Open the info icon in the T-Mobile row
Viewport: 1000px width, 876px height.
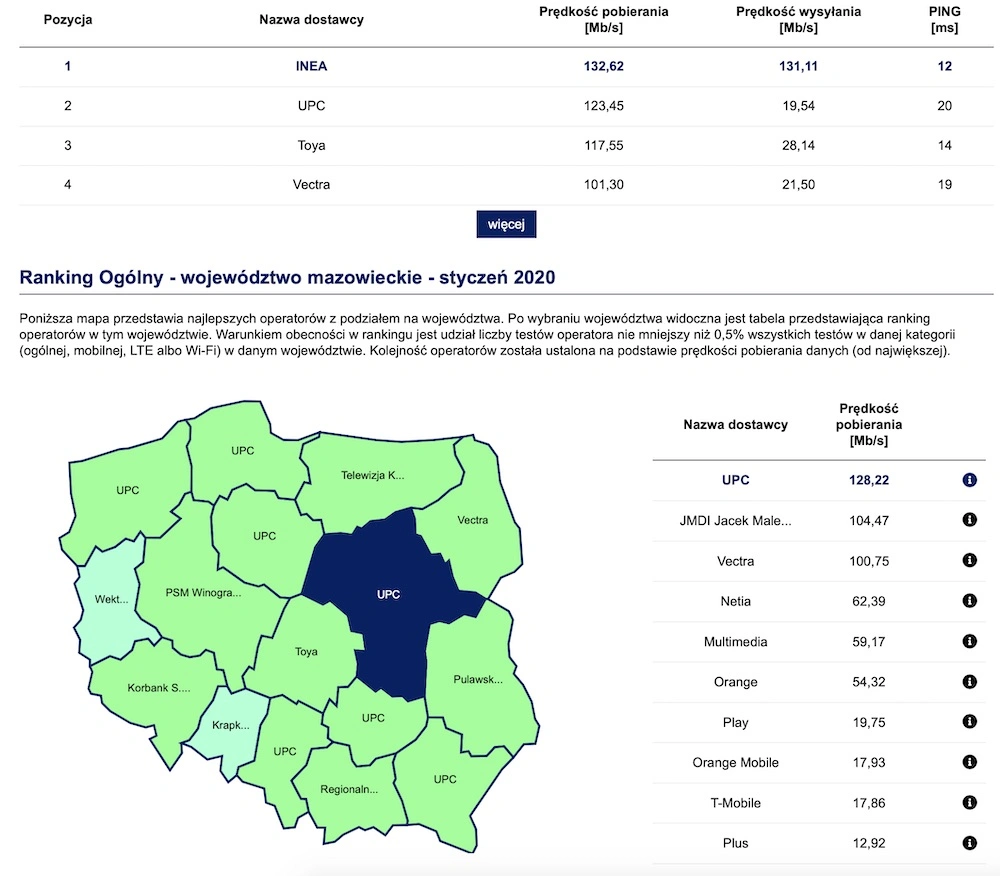pyautogui.click(x=969, y=803)
